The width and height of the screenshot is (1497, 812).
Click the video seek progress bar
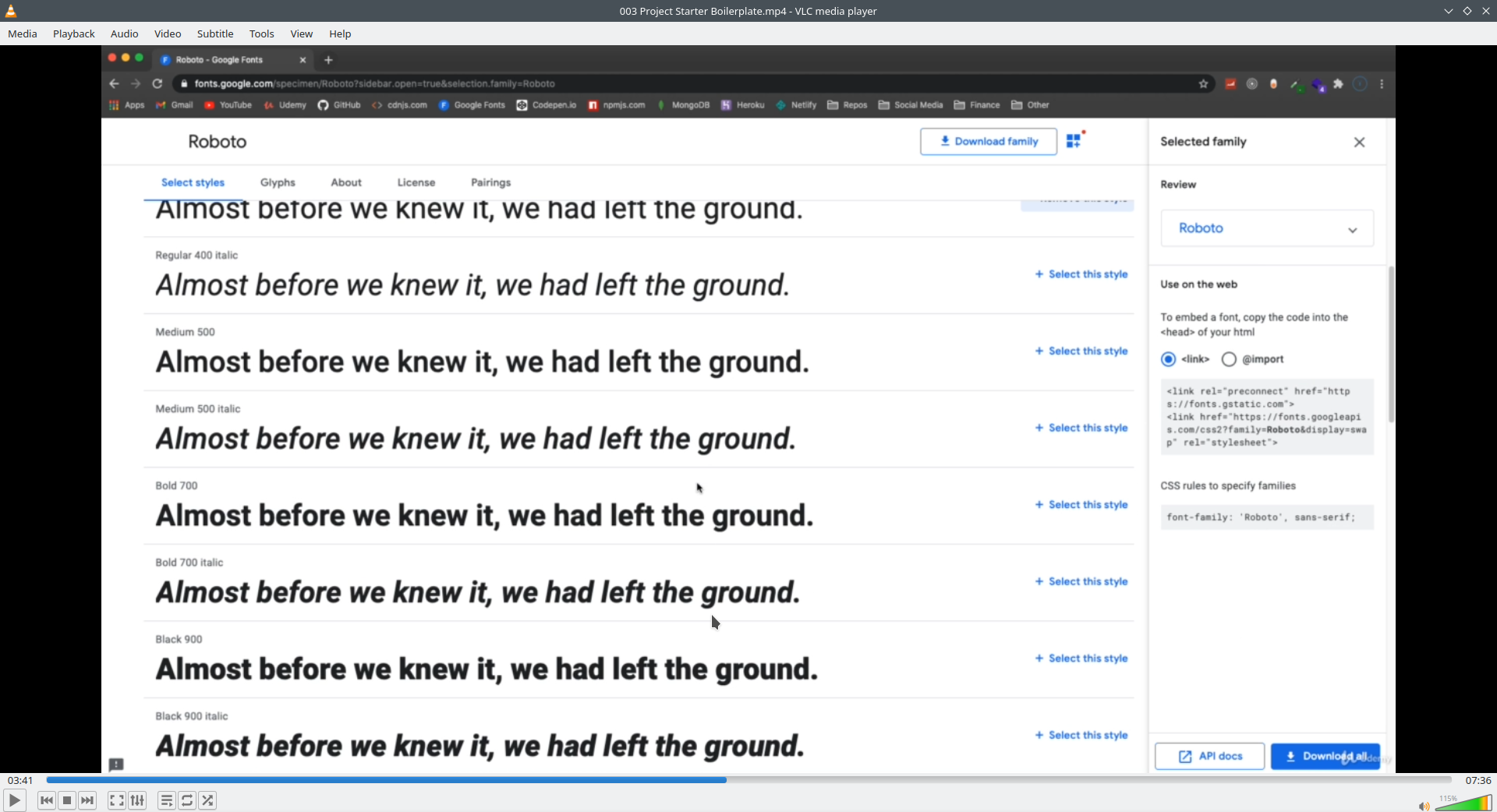pyautogui.click(x=748, y=780)
